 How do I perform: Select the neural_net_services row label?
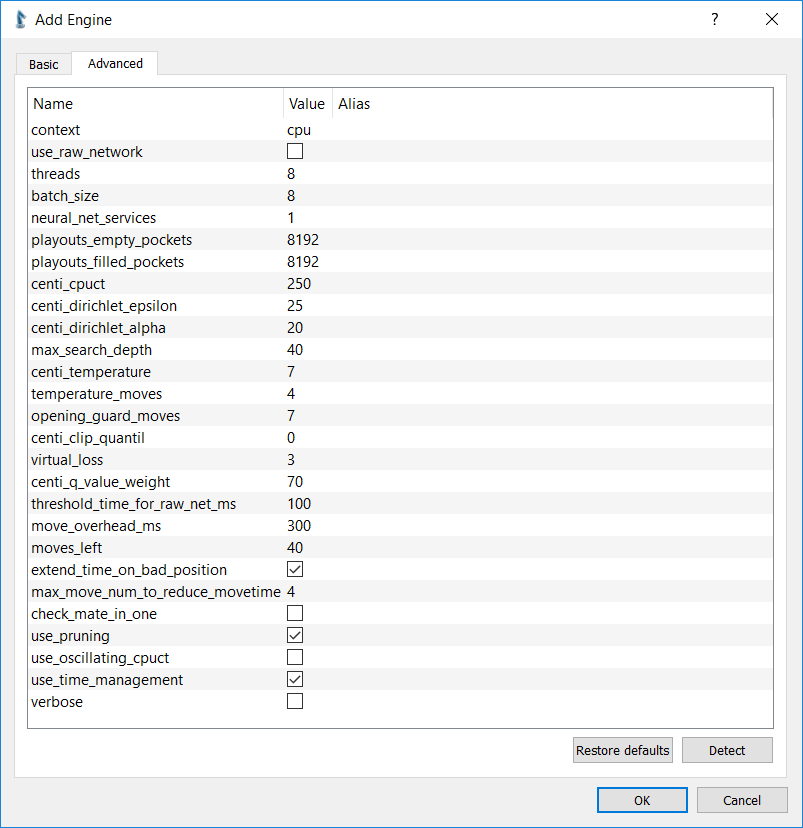[93, 218]
